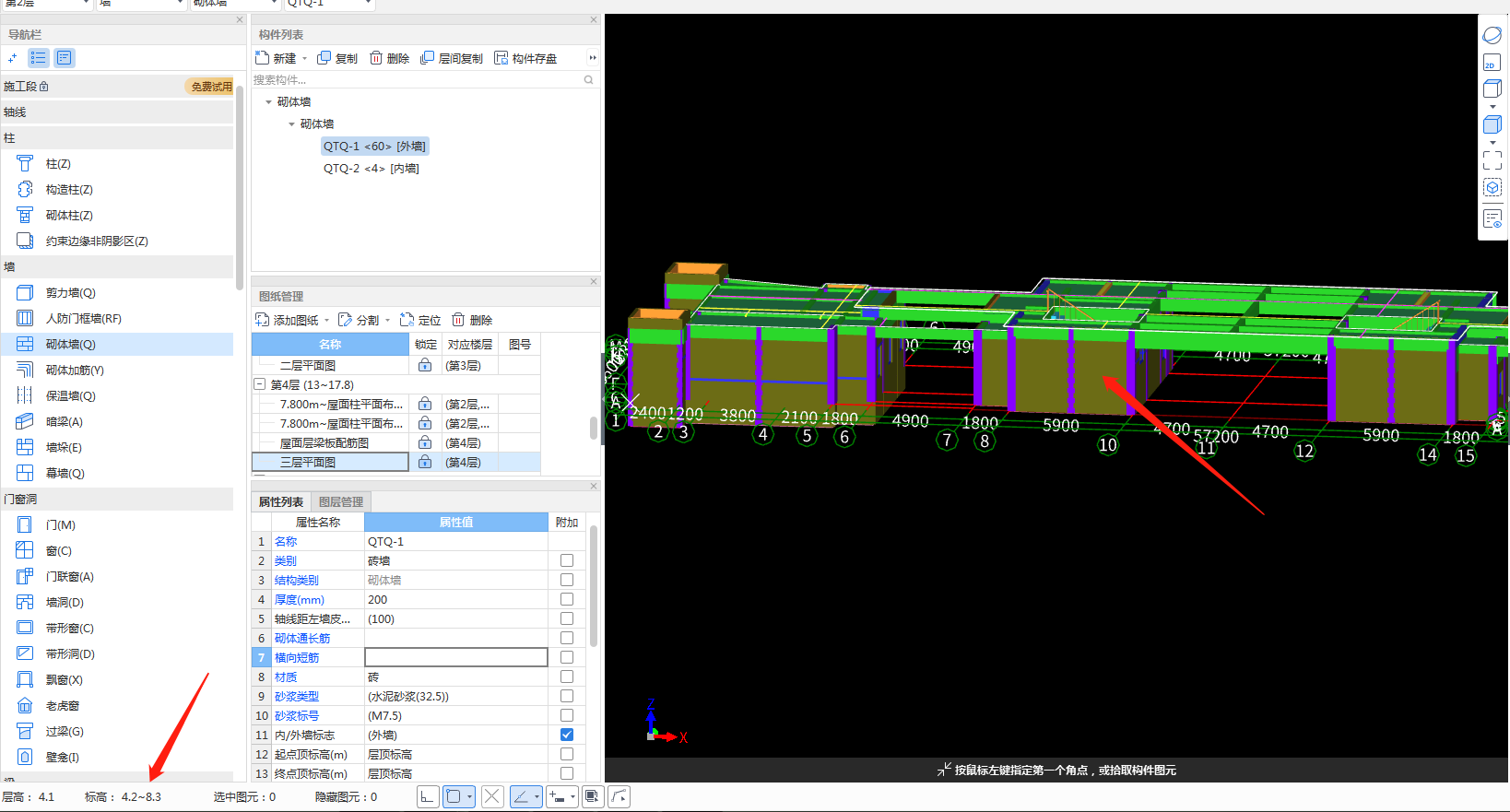Check the 砌体通长筋 attach checkbox
The width and height of the screenshot is (1510, 812).
[x=567, y=638]
